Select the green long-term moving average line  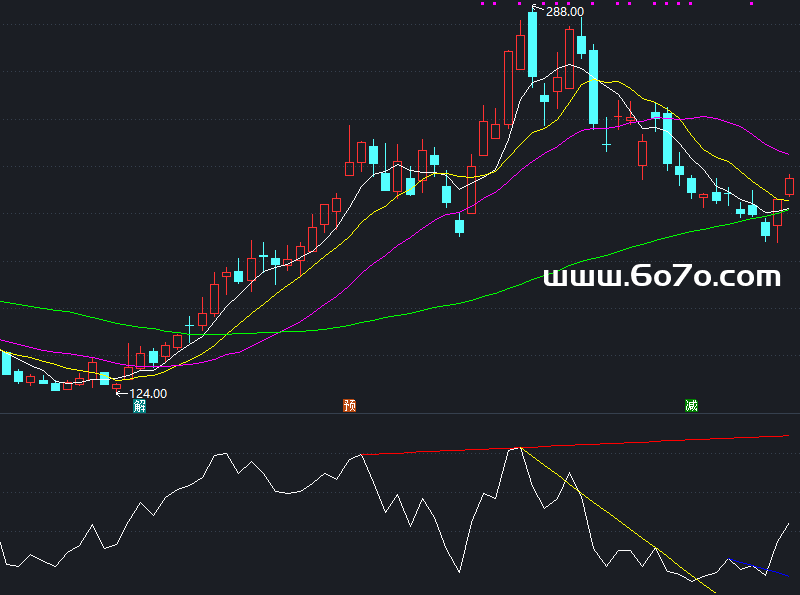coord(400,313)
